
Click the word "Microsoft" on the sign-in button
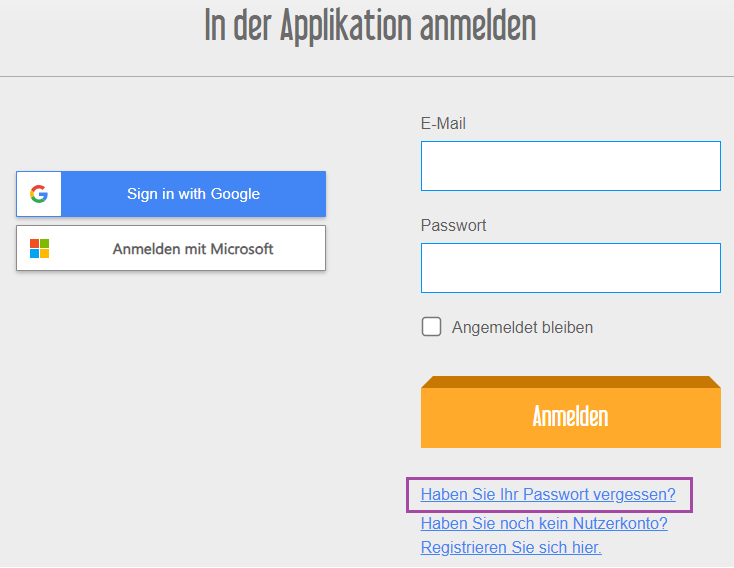(242, 249)
